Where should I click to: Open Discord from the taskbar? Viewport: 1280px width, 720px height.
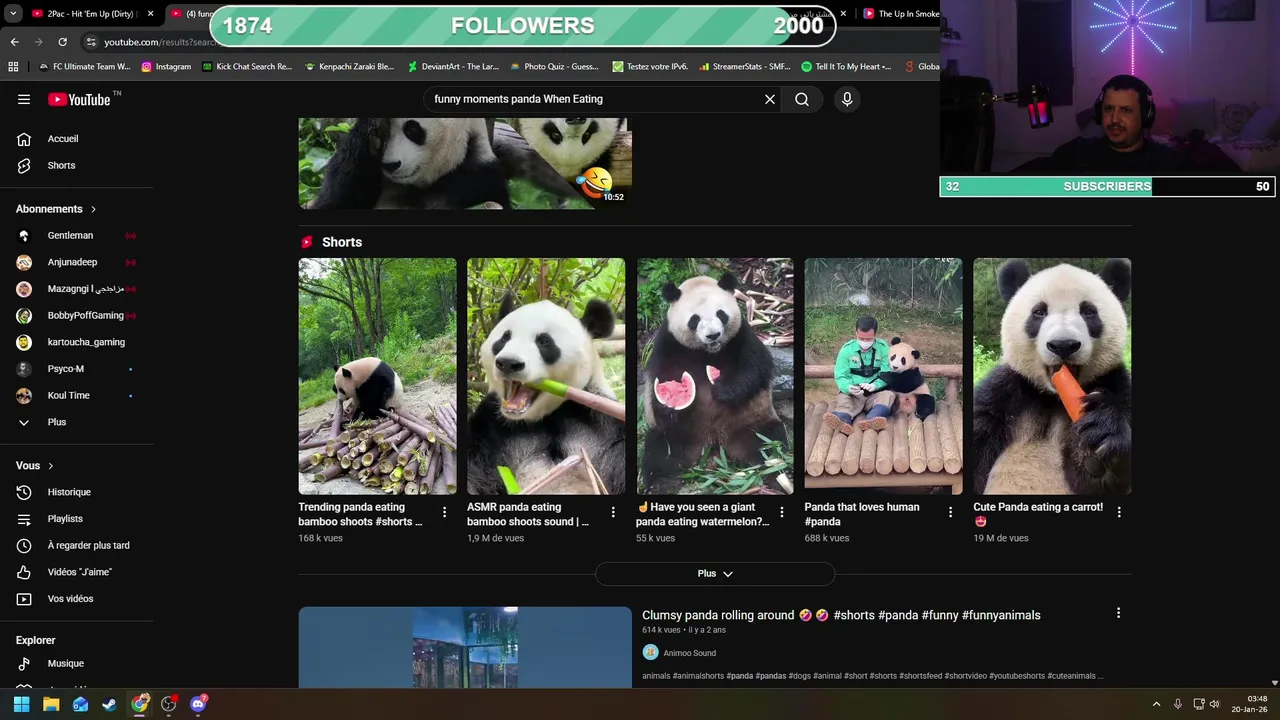pos(198,704)
